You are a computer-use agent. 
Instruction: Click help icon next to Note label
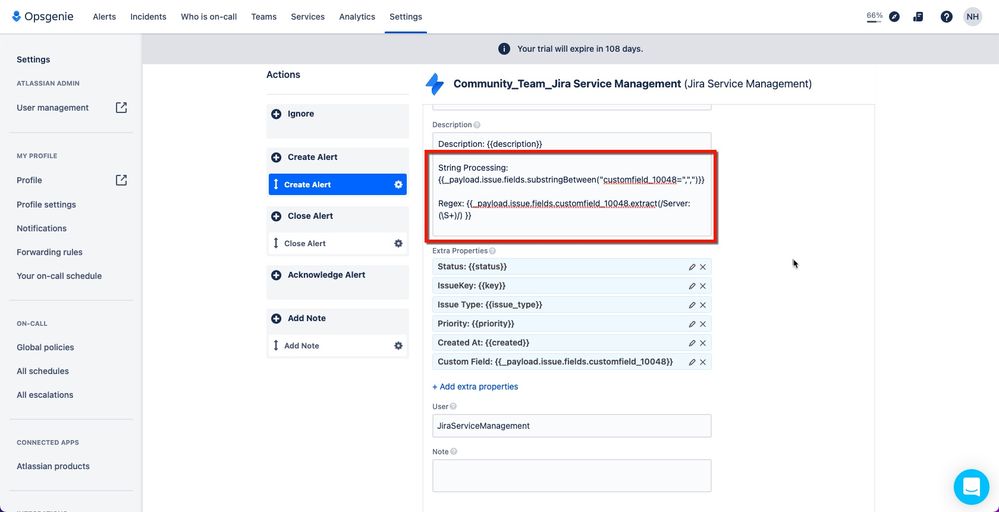454,452
